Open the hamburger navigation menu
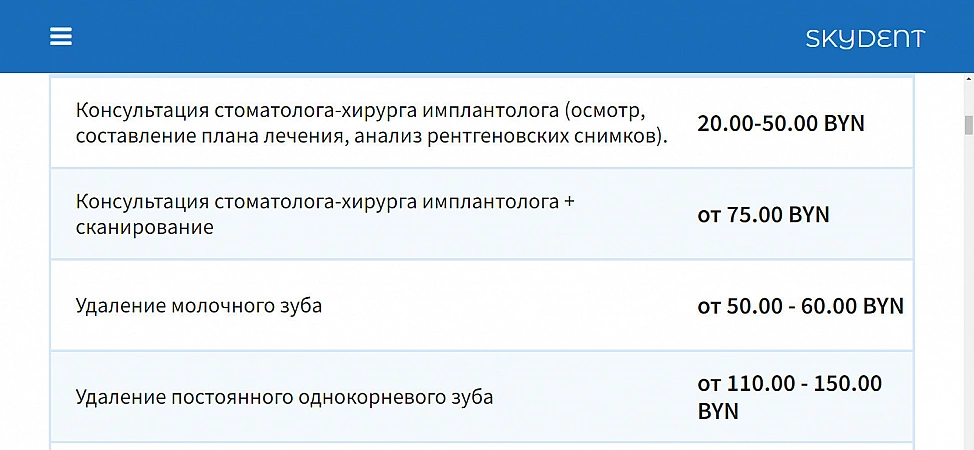Image resolution: width=974 pixels, height=450 pixels. [61, 37]
